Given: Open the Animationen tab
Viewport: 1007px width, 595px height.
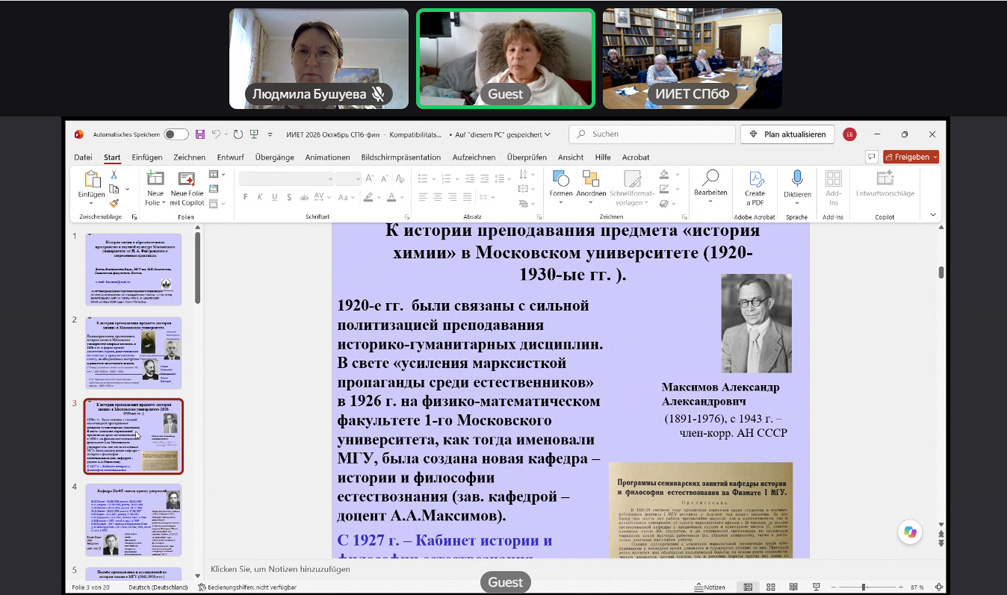Looking at the screenshot, I should click(328, 157).
